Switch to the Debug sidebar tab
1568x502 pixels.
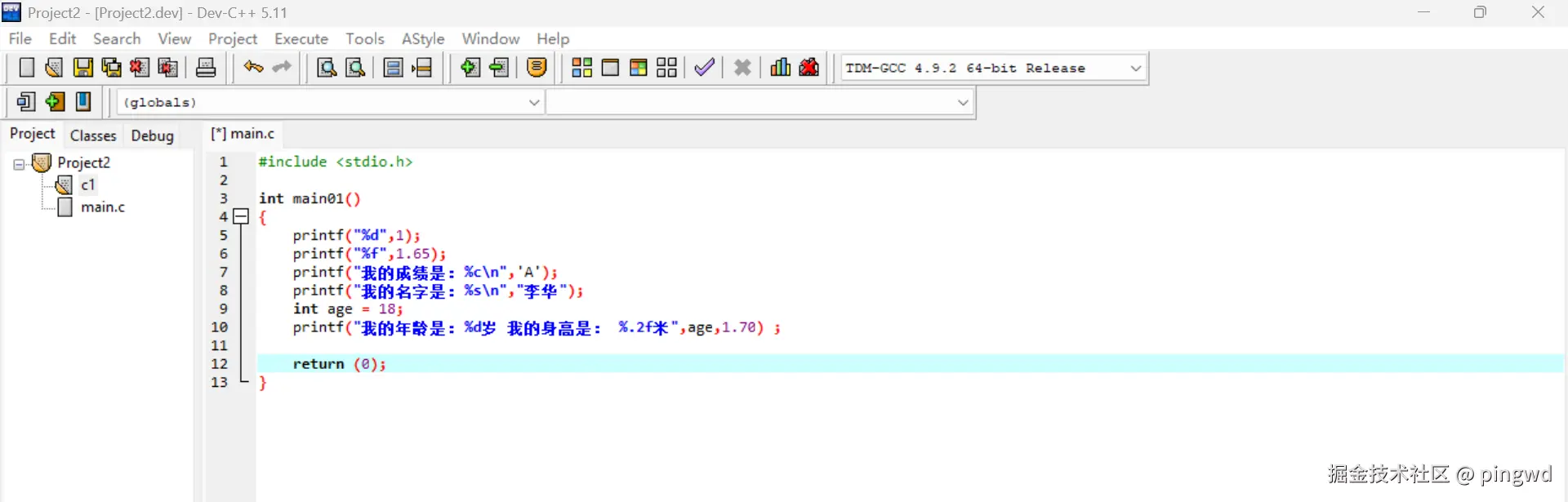[x=153, y=135]
